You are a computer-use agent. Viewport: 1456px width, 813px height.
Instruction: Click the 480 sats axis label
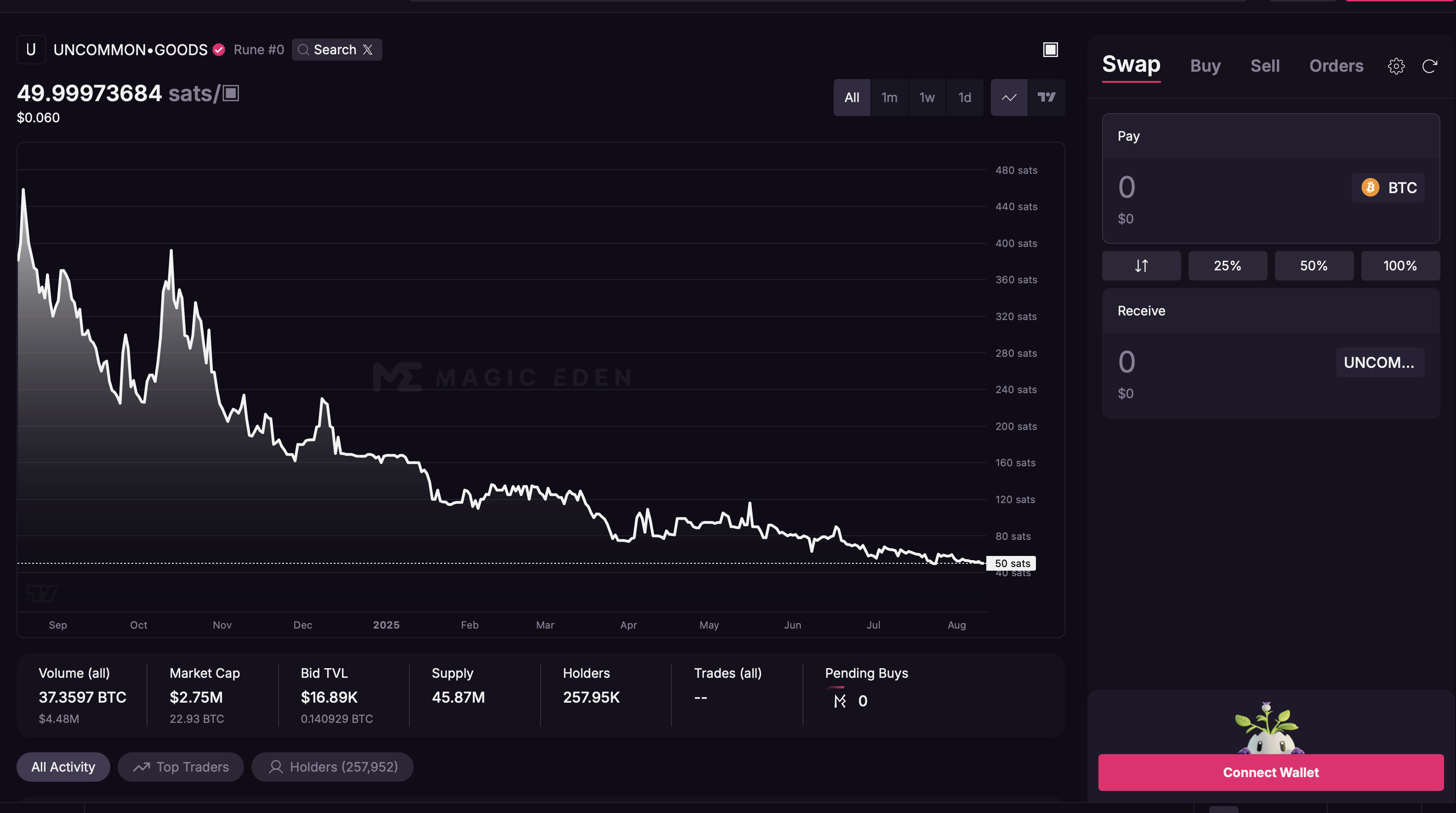pyautogui.click(x=1016, y=170)
